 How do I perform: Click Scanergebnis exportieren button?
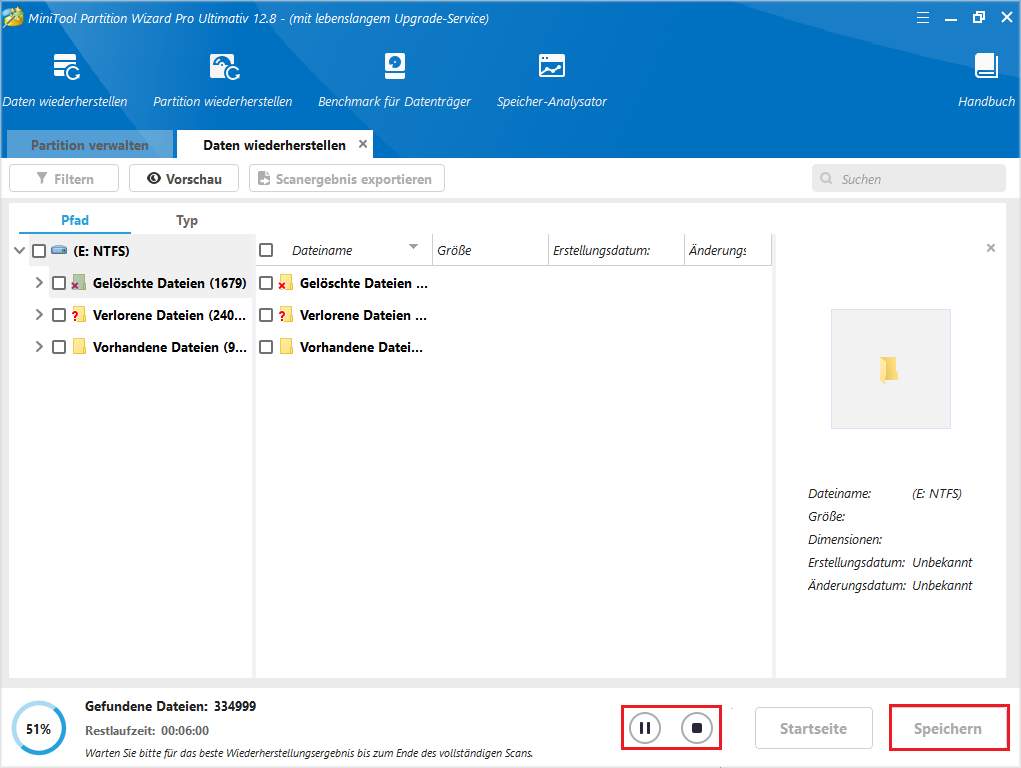coord(347,178)
